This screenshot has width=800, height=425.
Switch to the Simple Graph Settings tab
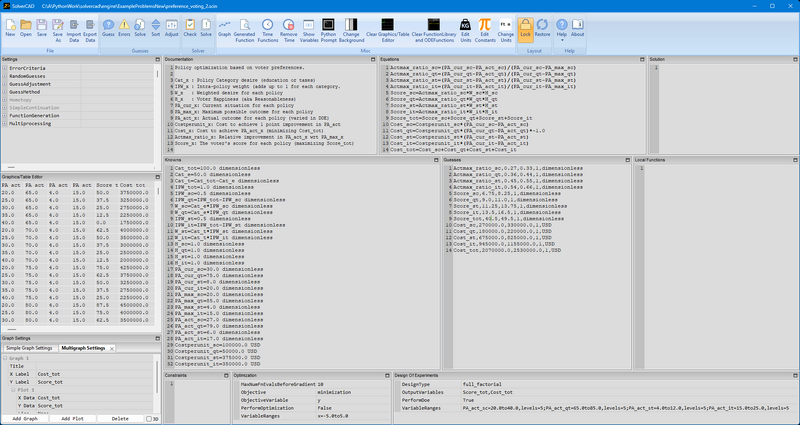(29, 348)
